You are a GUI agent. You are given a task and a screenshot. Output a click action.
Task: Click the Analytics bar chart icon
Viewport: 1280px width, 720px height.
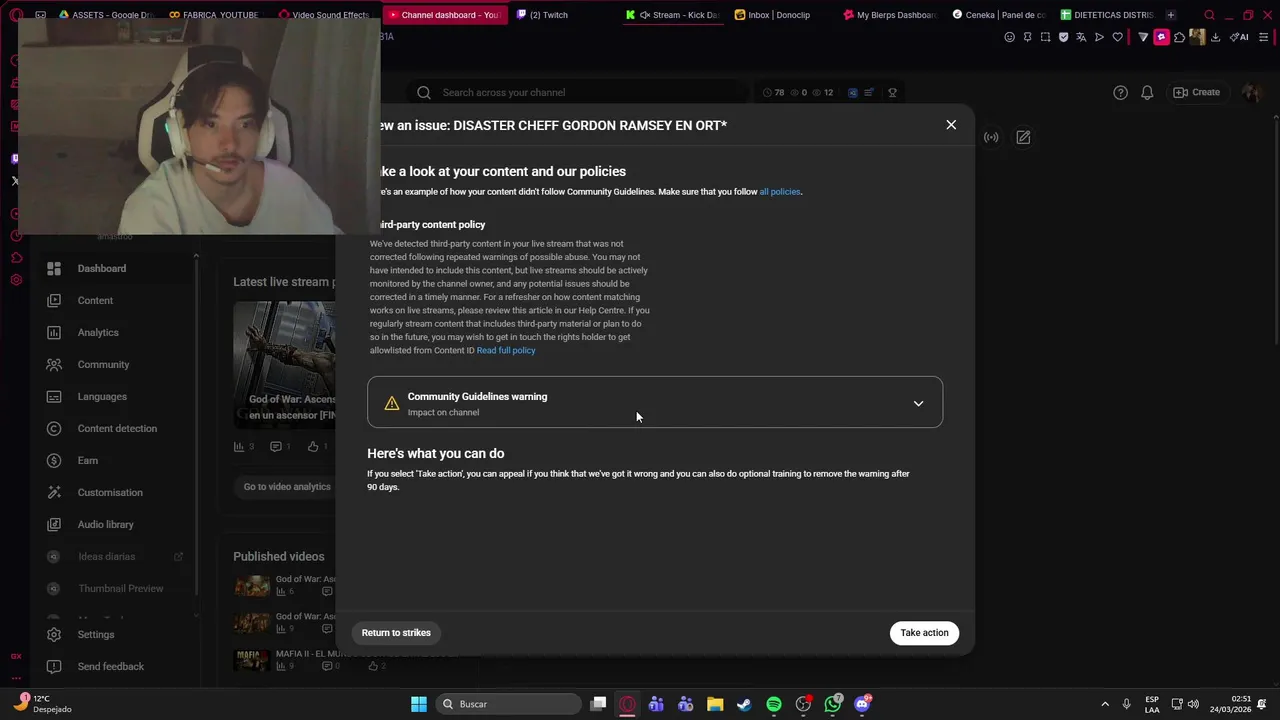click(x=54, y=332)
